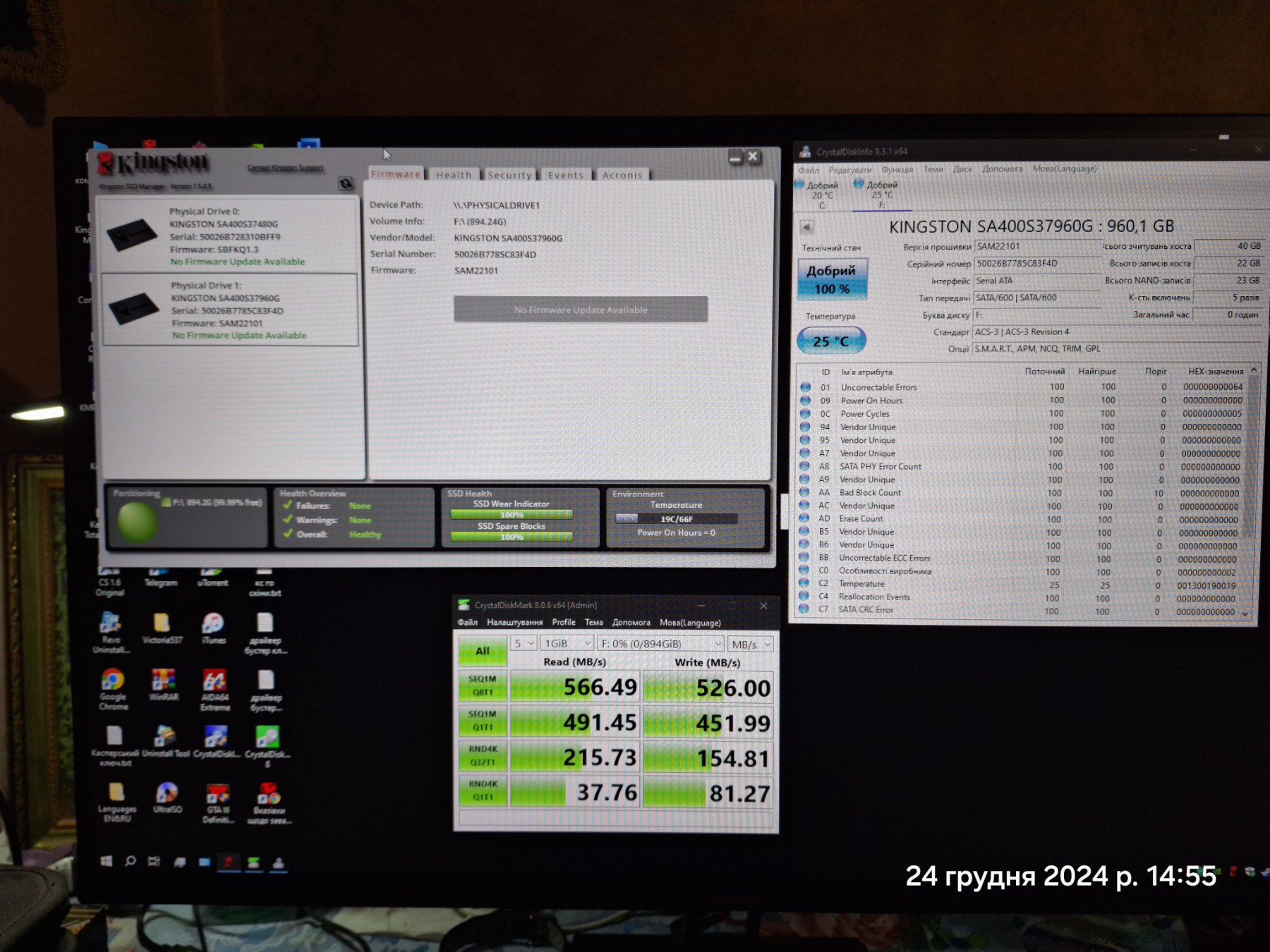Select Physical Drive 0 SA400S37480G entry

point(229,236)
